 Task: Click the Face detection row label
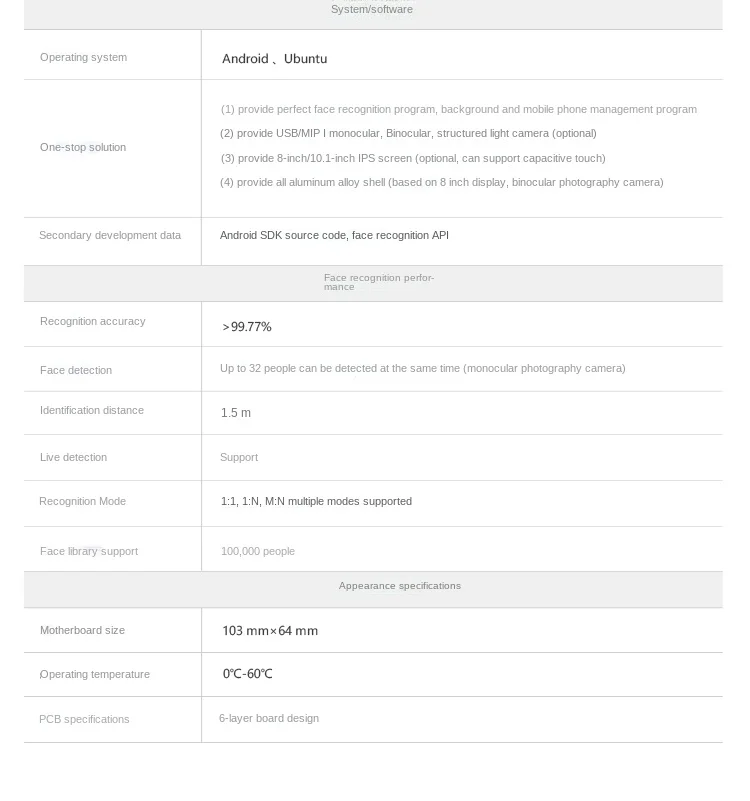tap(76, 371)
